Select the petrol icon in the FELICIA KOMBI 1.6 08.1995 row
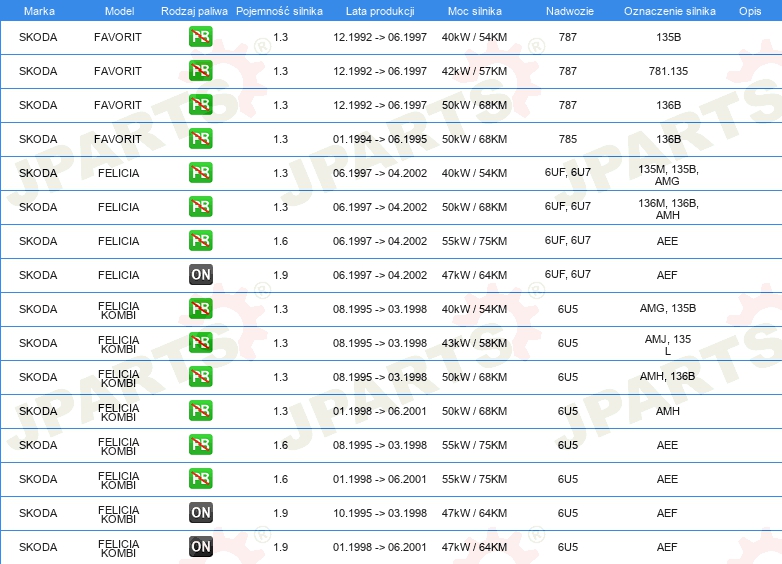Image resolution: width=782 pixels, height=564 pixels. (200, 444)
